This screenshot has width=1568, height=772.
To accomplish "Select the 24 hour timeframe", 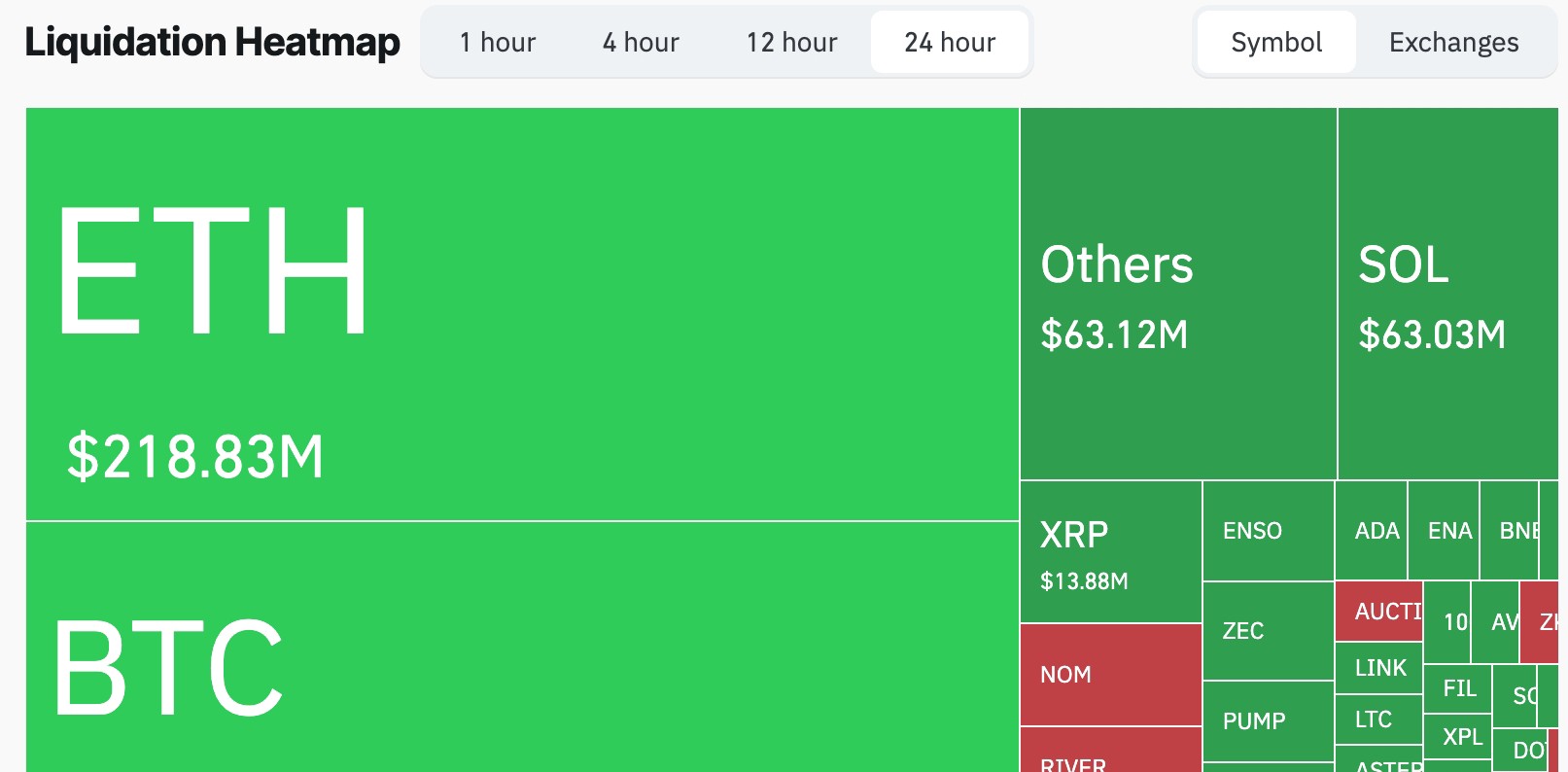I will [x=949, y=42].
